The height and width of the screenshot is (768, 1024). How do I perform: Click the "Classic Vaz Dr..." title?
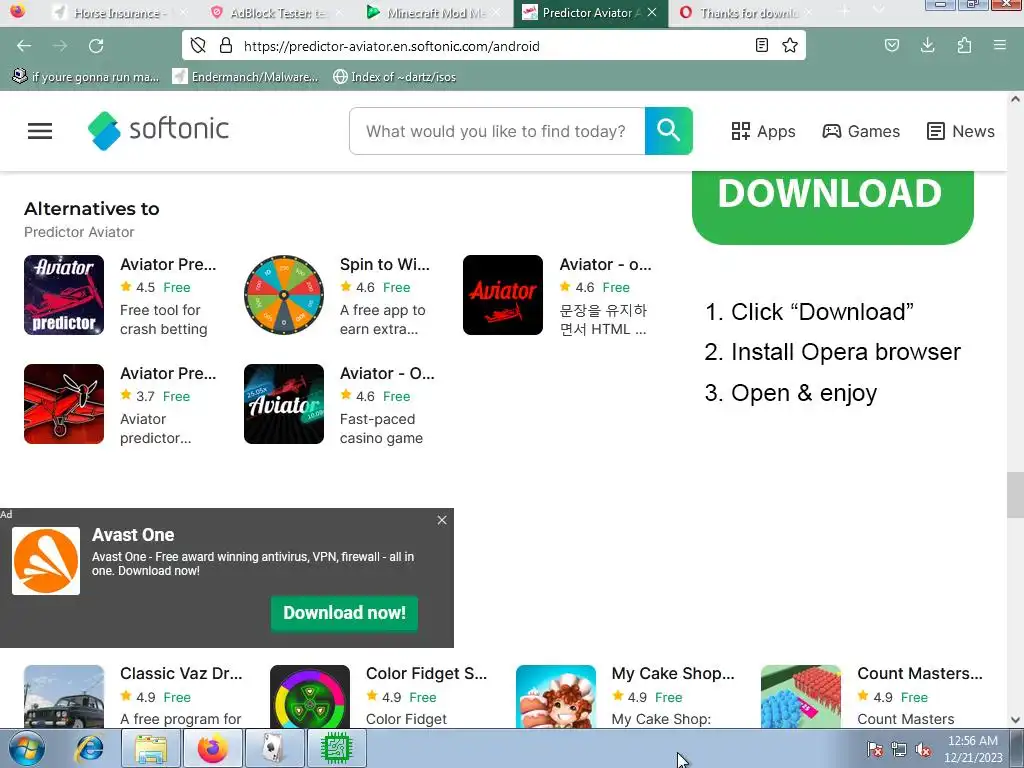pyautogui.click(x=181, y=673)
